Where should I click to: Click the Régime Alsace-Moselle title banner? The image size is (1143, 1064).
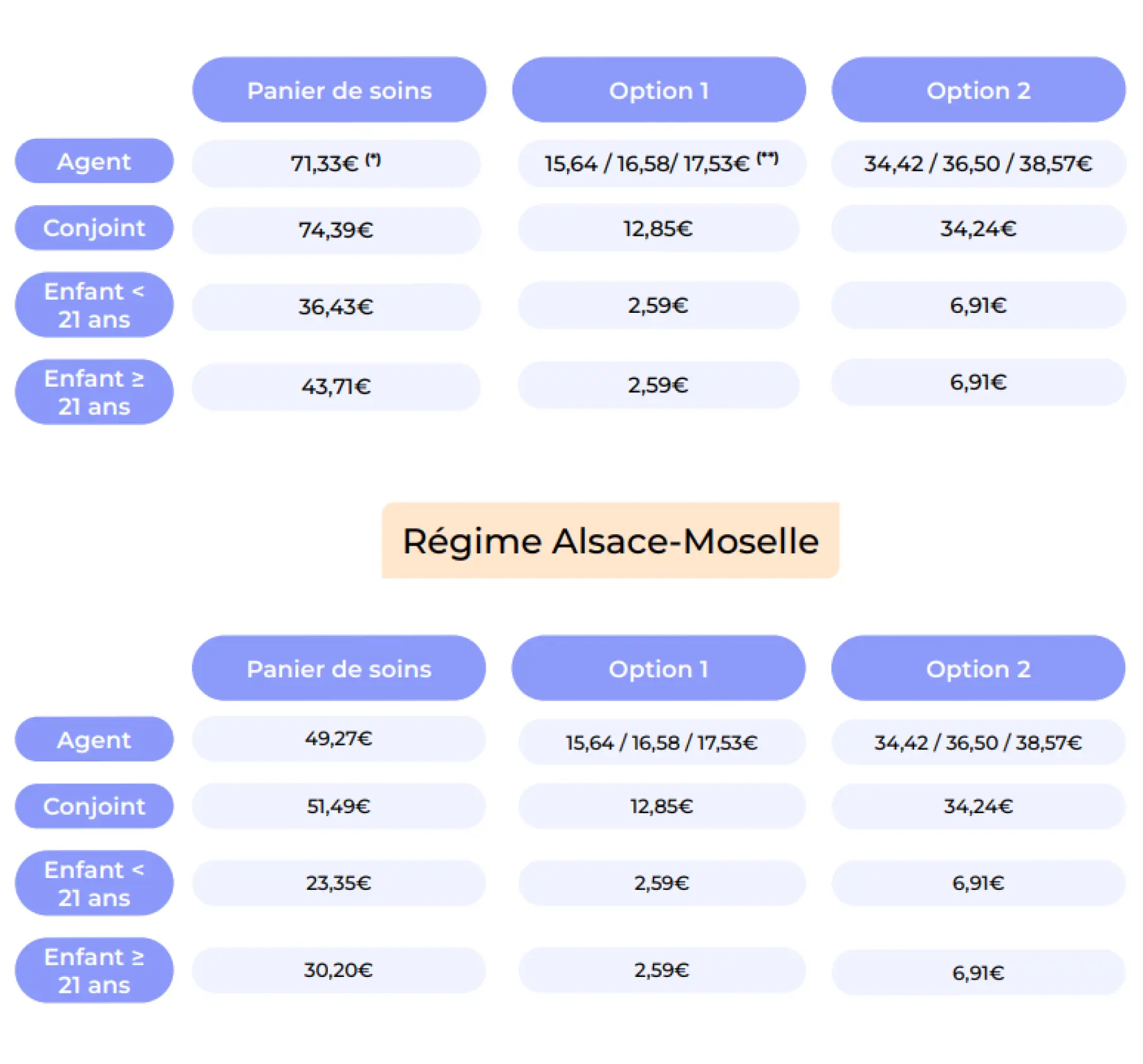[611, 541]
